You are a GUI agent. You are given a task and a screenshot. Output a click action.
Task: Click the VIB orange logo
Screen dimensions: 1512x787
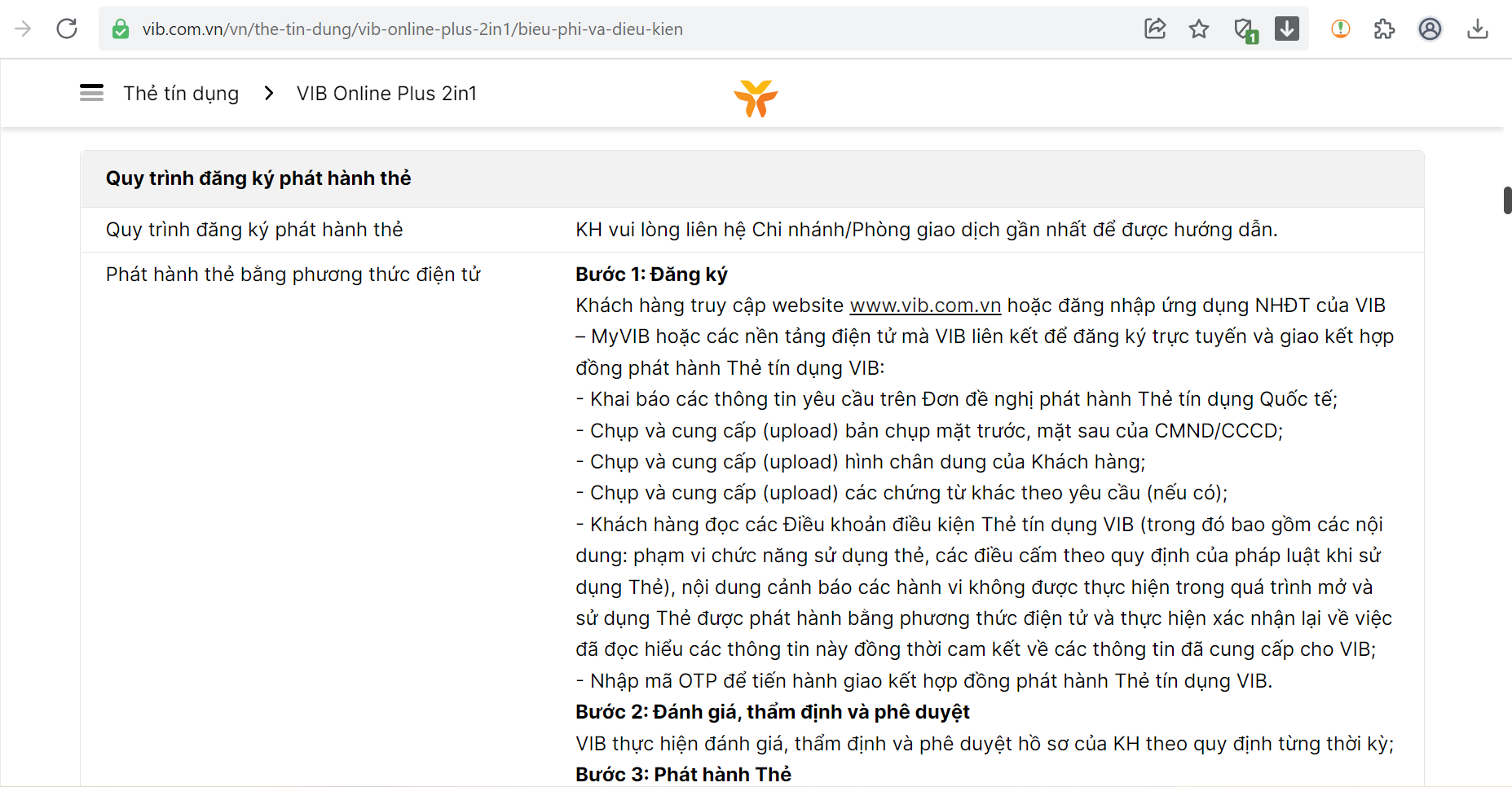[x=756, y=99]
